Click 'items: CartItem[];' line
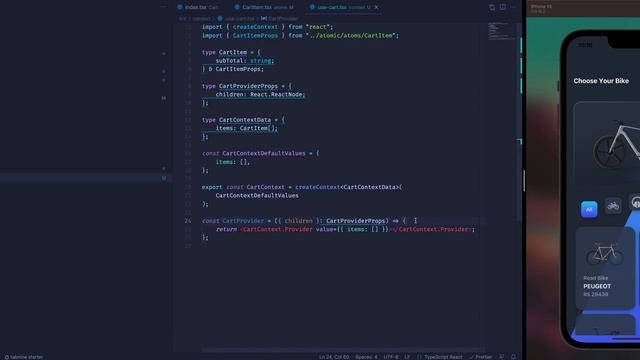Viewport: 640px width, 360px height. pyautogui.click(x=247, y=128)
